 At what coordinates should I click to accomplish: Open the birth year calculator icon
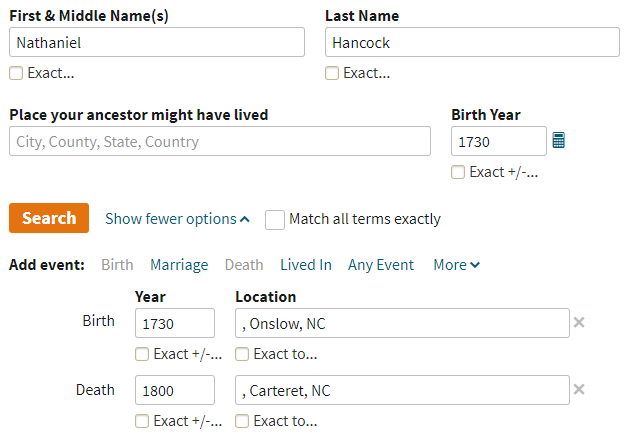point(559,140)
